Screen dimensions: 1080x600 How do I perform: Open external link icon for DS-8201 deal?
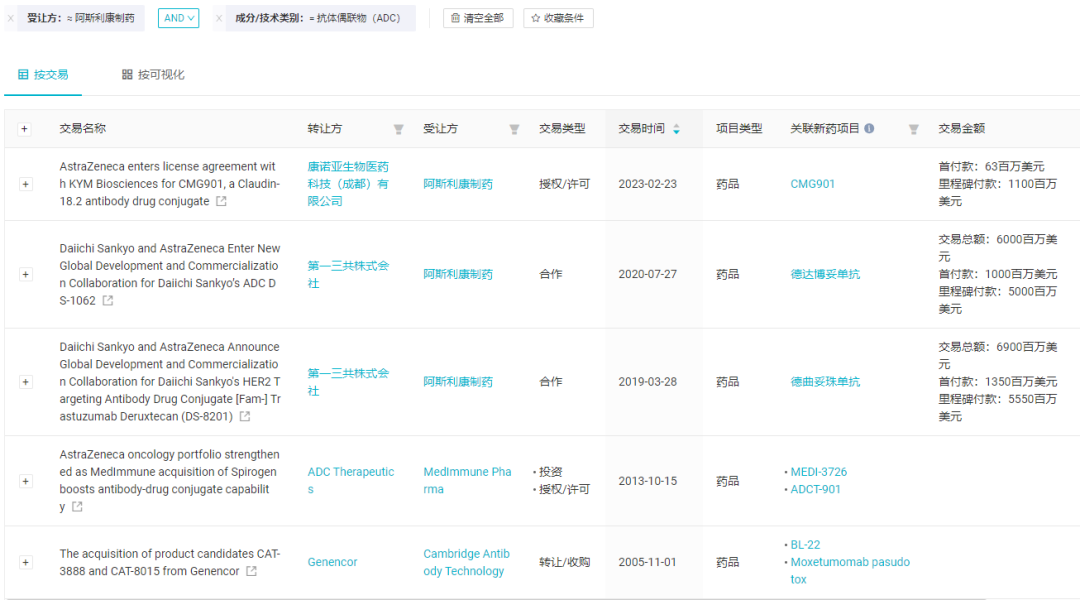pyautogui.click(x=245, y=416)
